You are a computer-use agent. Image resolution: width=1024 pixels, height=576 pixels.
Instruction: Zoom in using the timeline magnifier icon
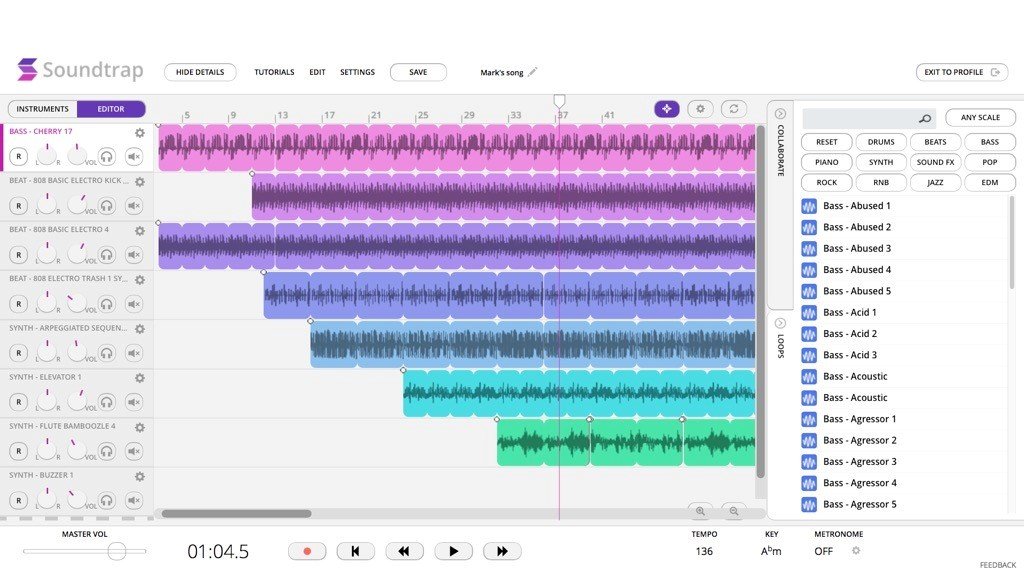click(702, 510)
